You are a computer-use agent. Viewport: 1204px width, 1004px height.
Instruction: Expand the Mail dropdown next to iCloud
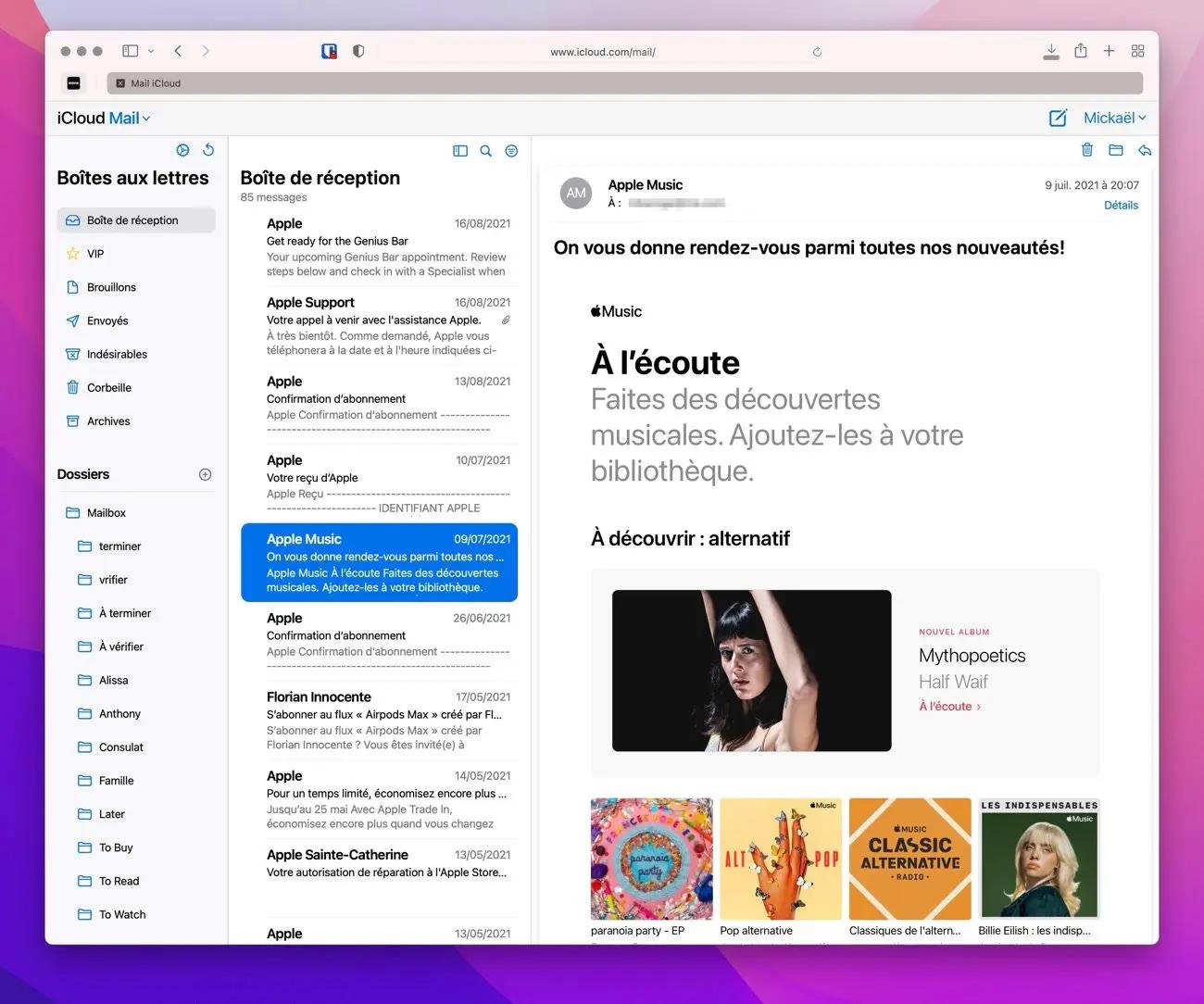point(146,118)
